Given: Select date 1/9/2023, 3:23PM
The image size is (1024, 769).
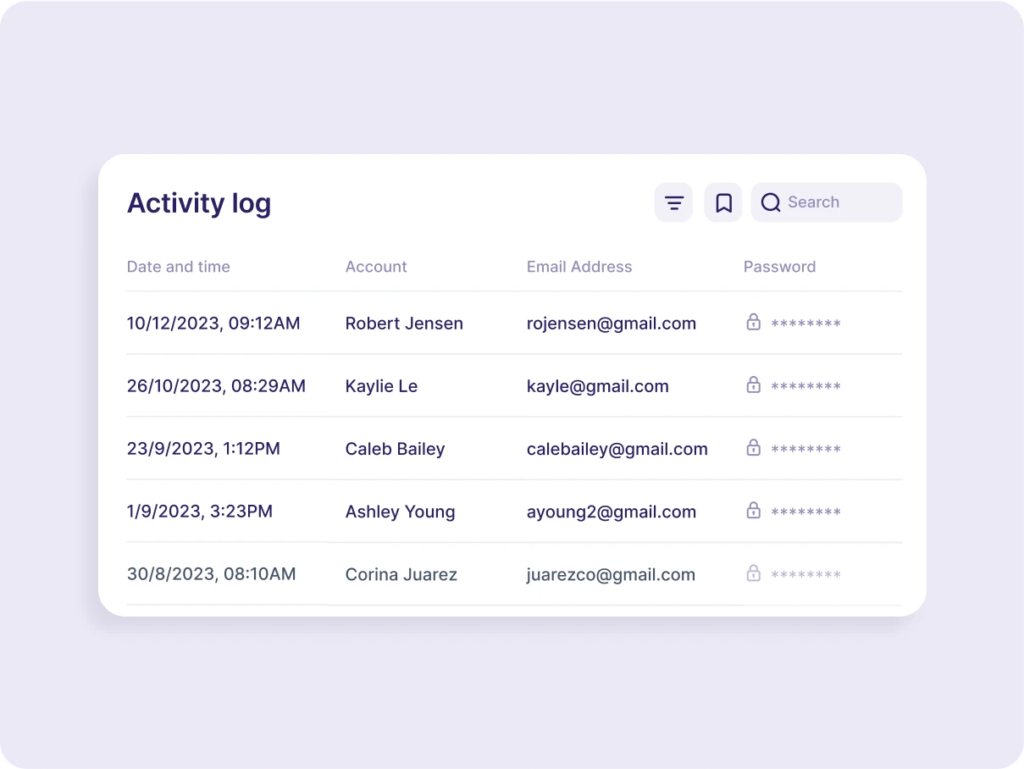Looking at the screenshot, I should pyautogui.click(x=199, y=511).
